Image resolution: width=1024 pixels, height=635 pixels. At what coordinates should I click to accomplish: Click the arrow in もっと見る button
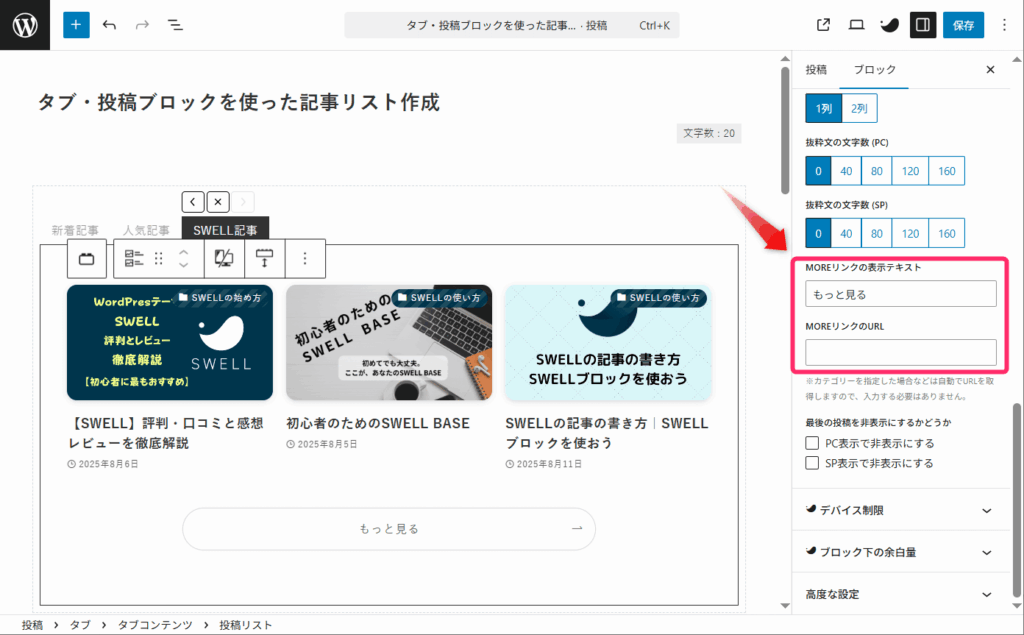click(577, 528)
